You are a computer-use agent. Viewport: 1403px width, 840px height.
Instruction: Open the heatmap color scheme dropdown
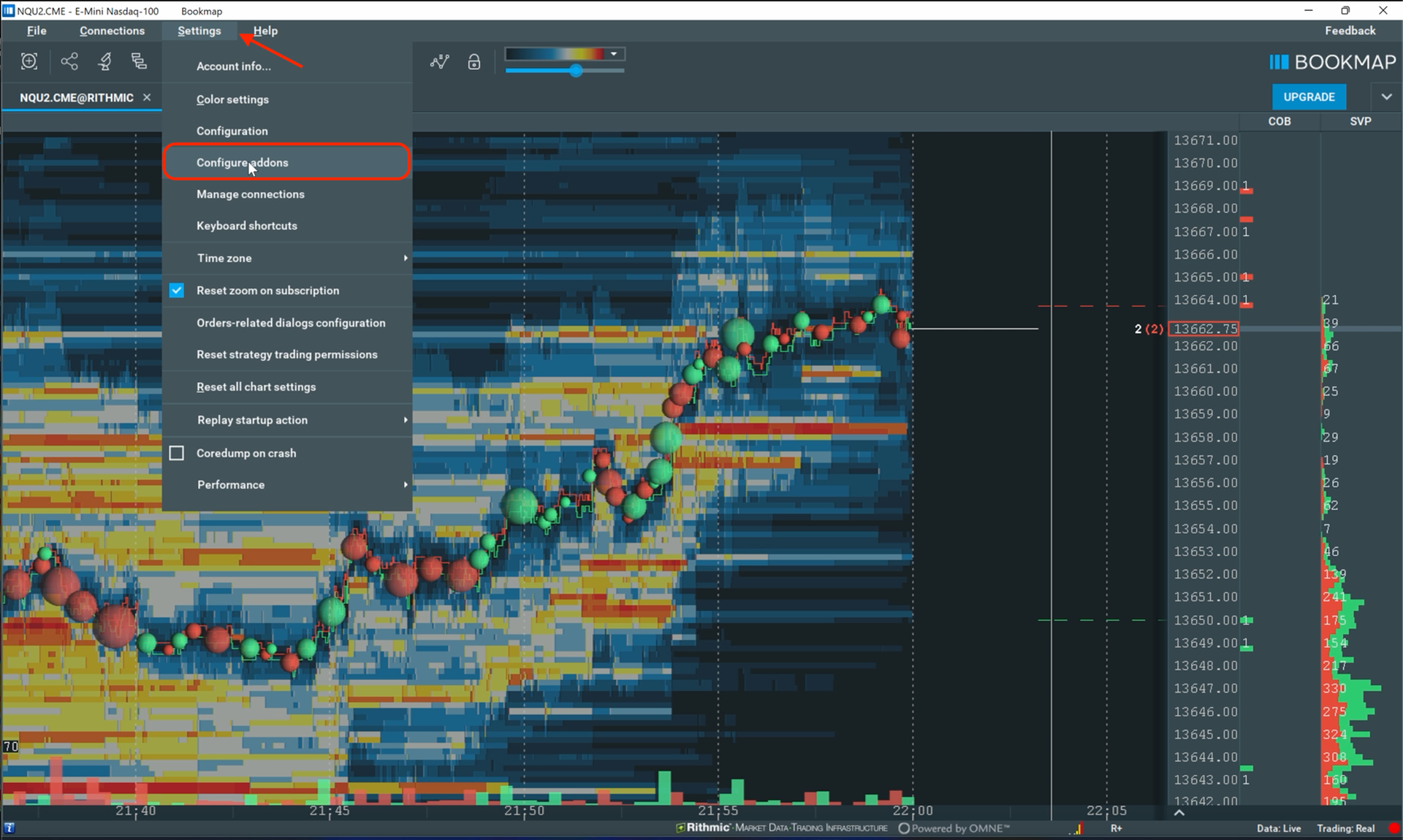point(614,54)
